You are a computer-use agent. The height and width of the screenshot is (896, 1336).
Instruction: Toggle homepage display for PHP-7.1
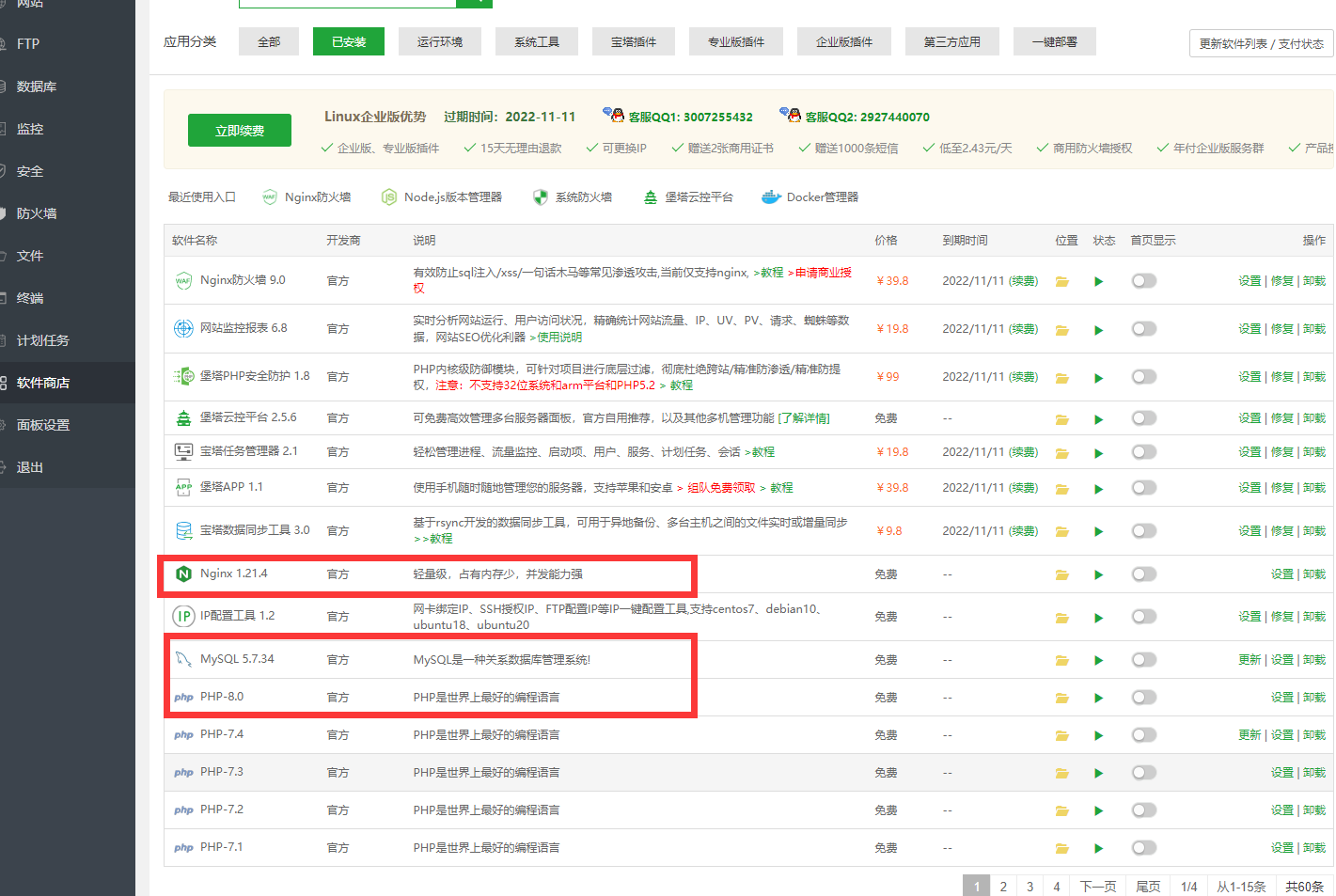pyautogui.click(x=1144, y=848)
